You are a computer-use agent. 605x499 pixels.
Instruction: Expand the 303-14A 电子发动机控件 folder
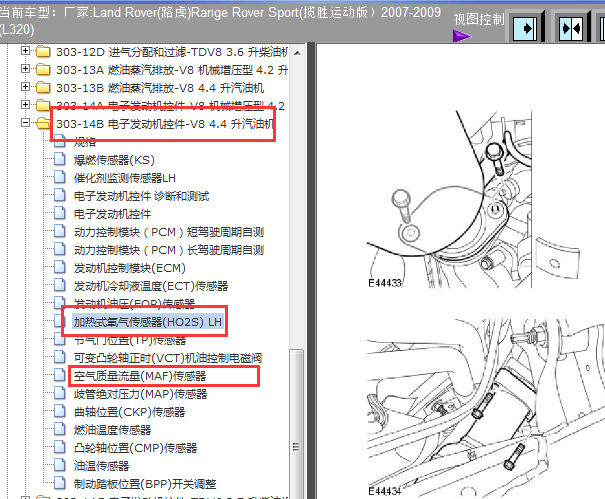pyautogui.click(x=25, y=104)
